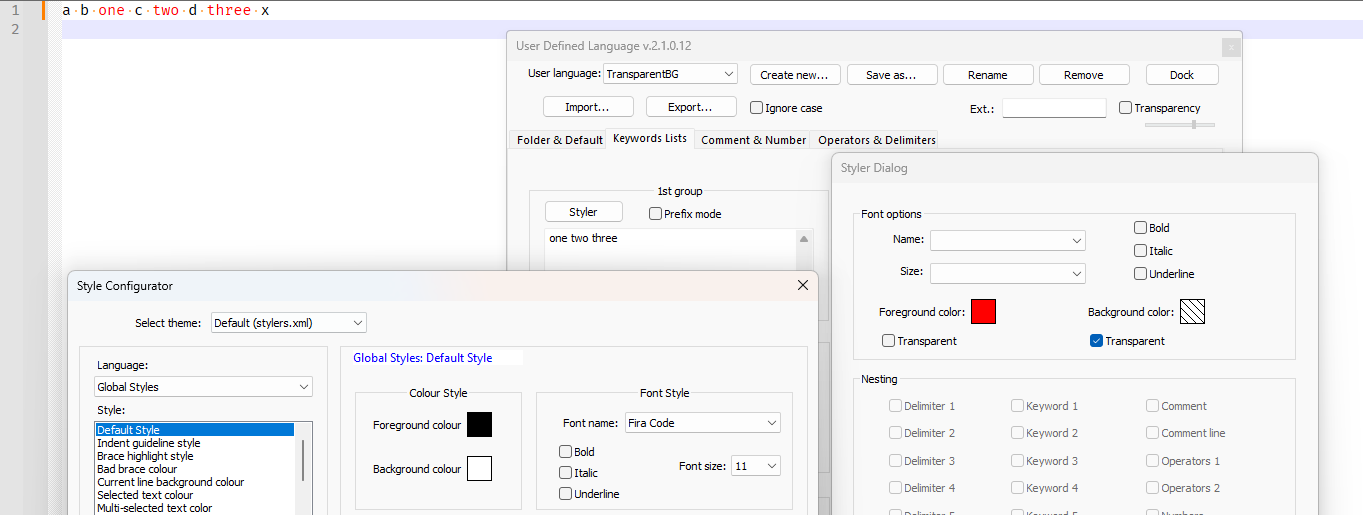Click the Export... button
The image size is (1363, 515).
pyautogui.click(x=691, y=107)
